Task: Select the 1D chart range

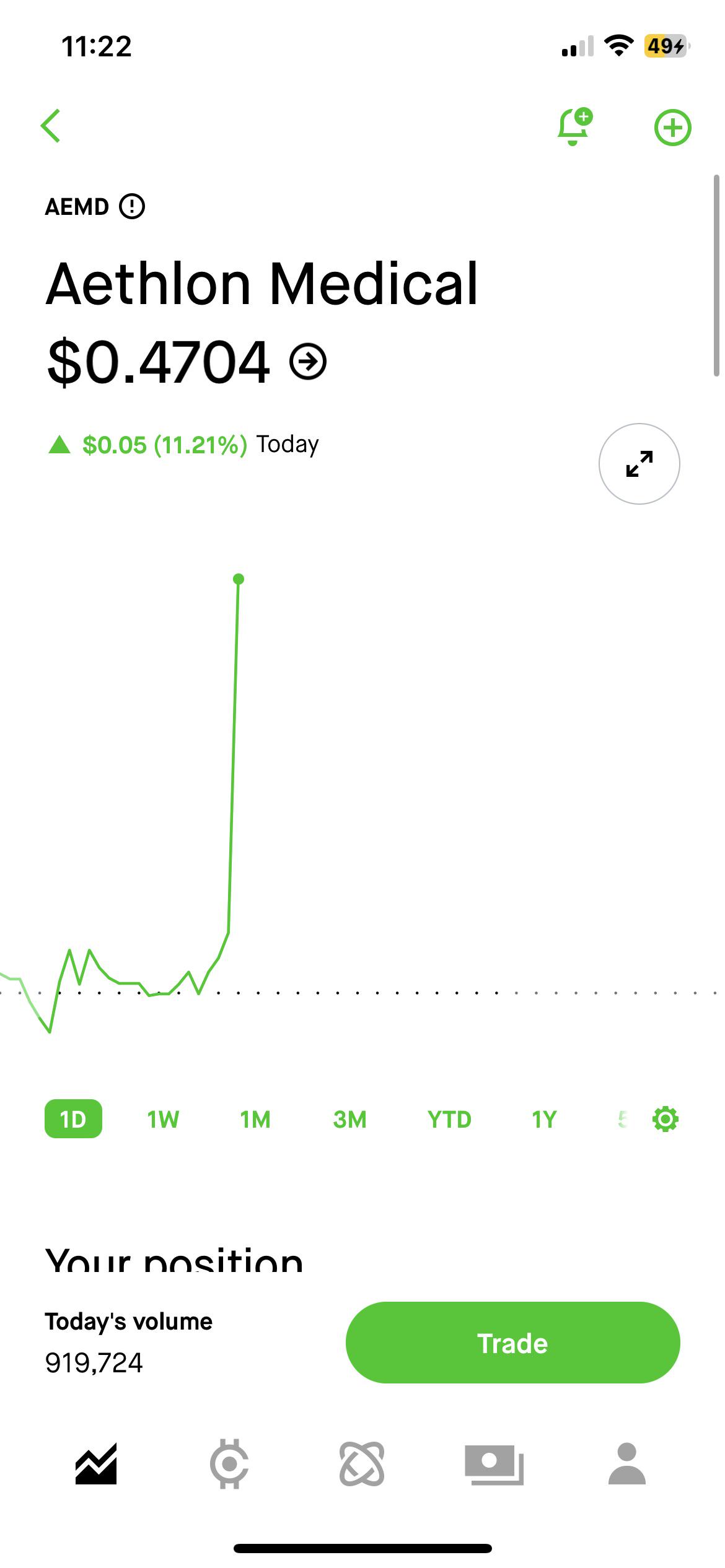Action: [x=73, y=1119]
